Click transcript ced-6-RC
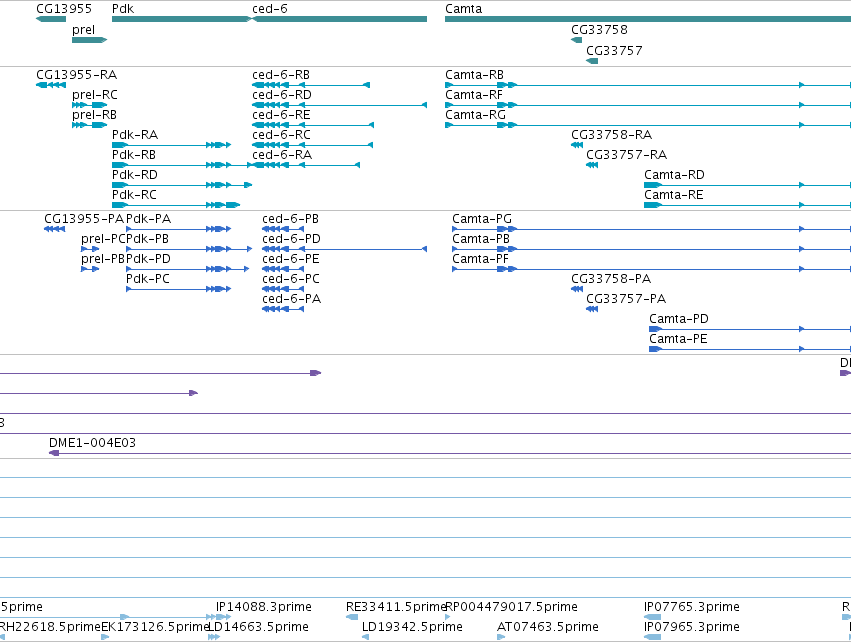Image resolution: width=851 pixels, height=642 pixels. [x=282, y=135]
